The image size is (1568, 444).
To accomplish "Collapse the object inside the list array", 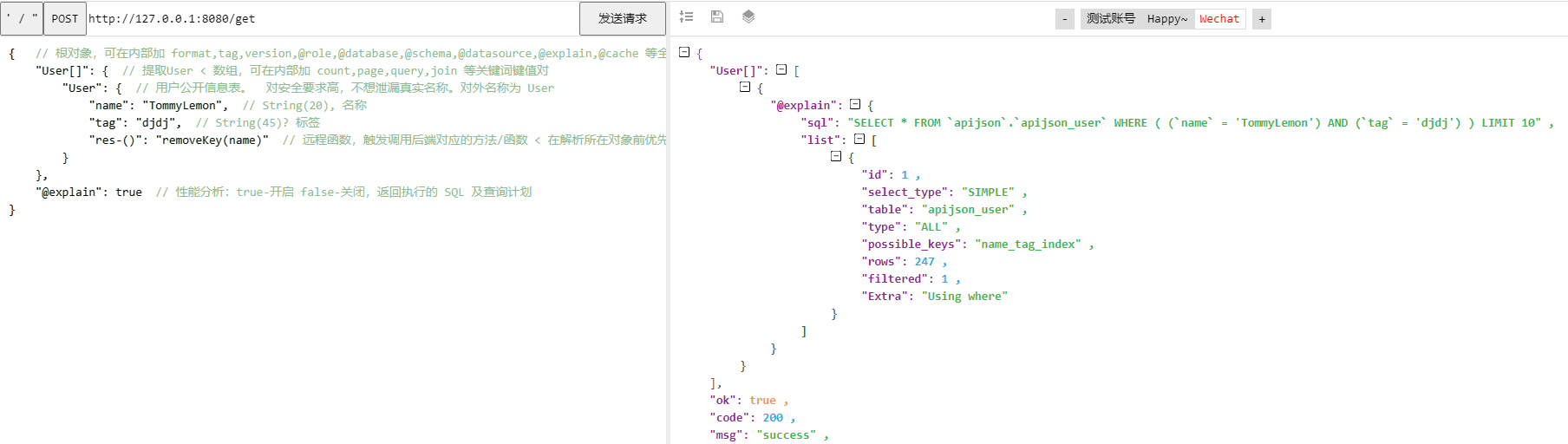I will click(x=836, y=156).
